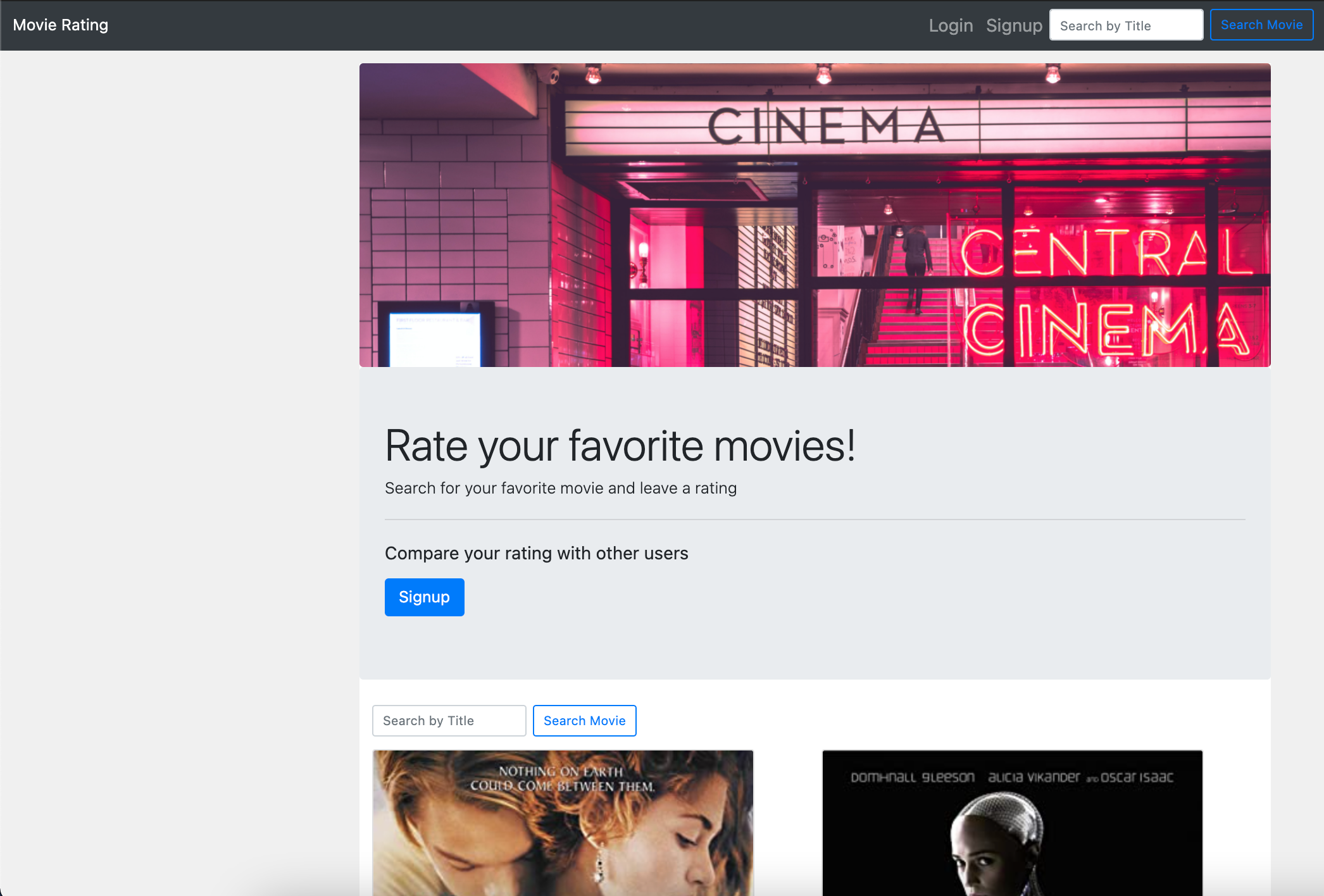
Task: Click the "Movie Rating" home link
Action: (x=60, y=25)
